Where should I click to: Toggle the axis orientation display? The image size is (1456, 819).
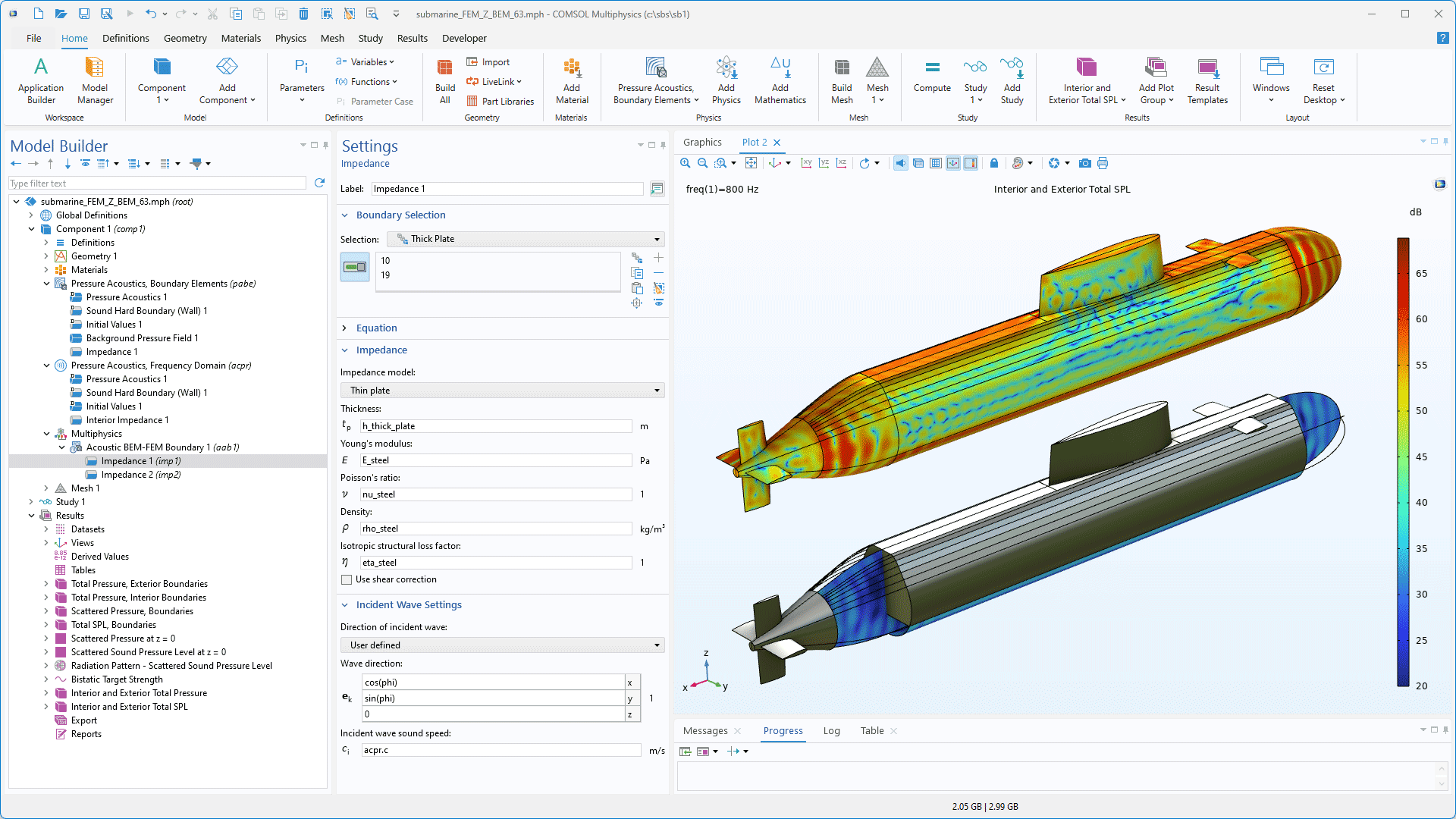click(x=953, y=163)
